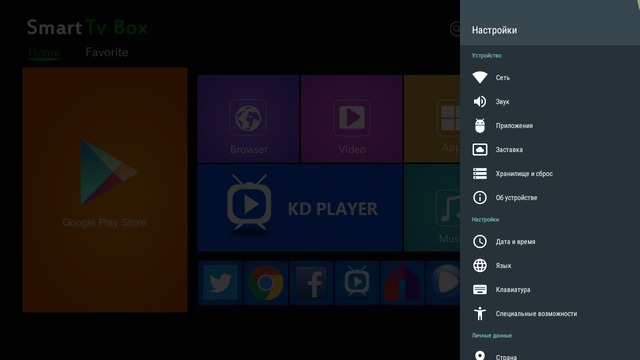The width and height of the screenshot is (640, 360).
Task: Launch the Twitter app icon
Action: coord(220,283)
